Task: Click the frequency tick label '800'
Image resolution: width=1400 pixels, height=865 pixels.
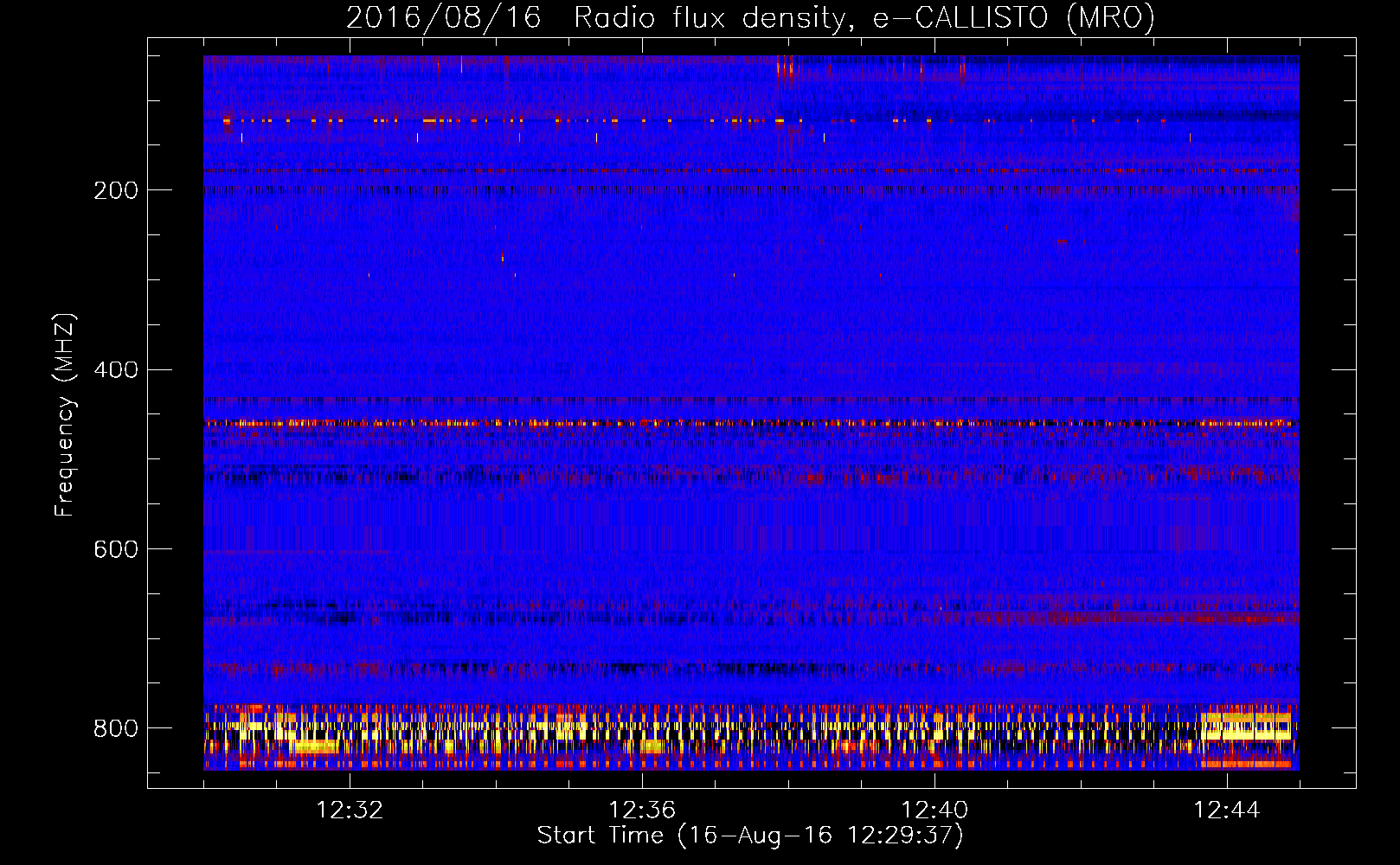Action: click(116, 728)
